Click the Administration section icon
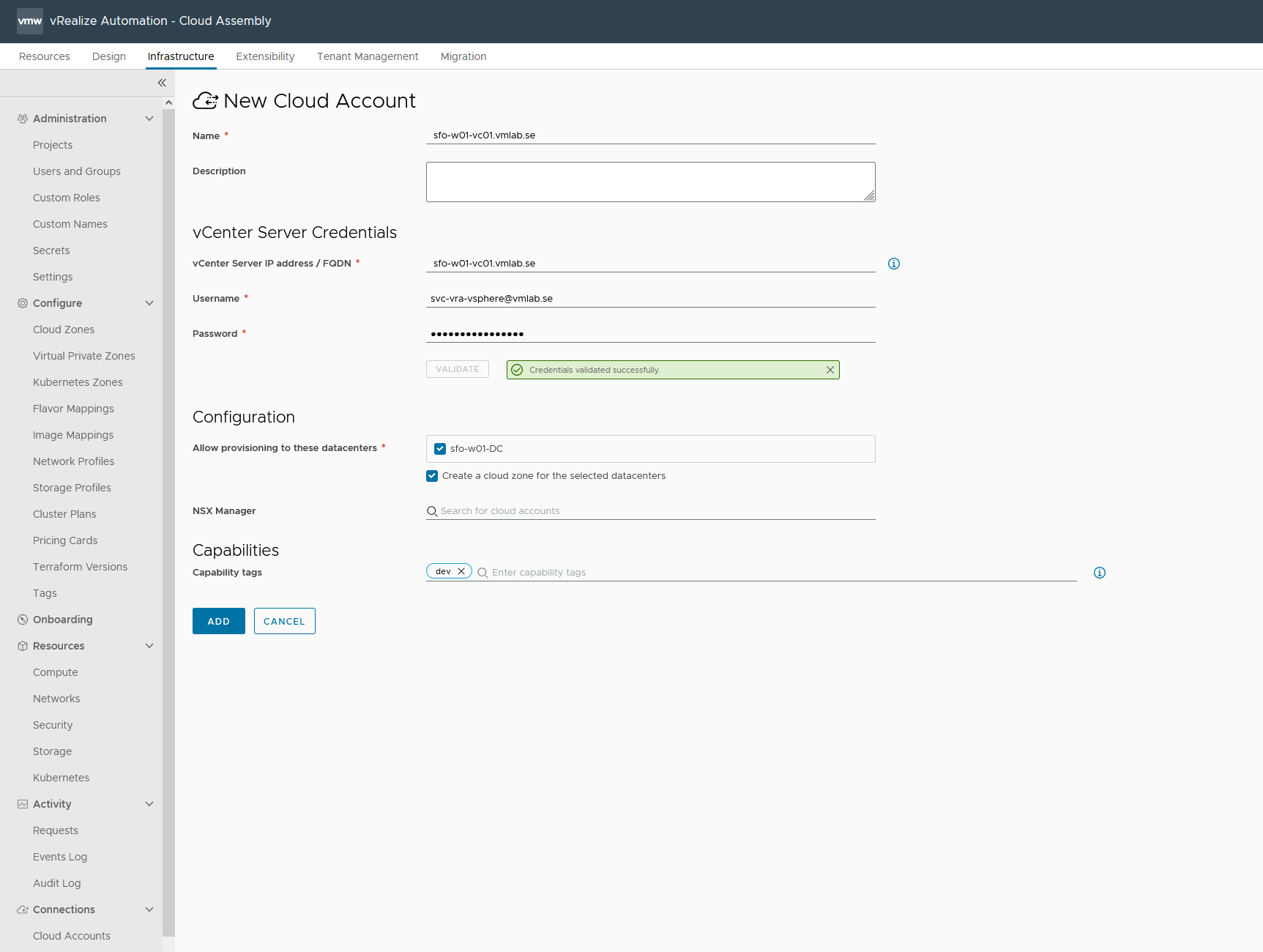The width and height of the screenshot is (1263, 952). tap(23, 119)
